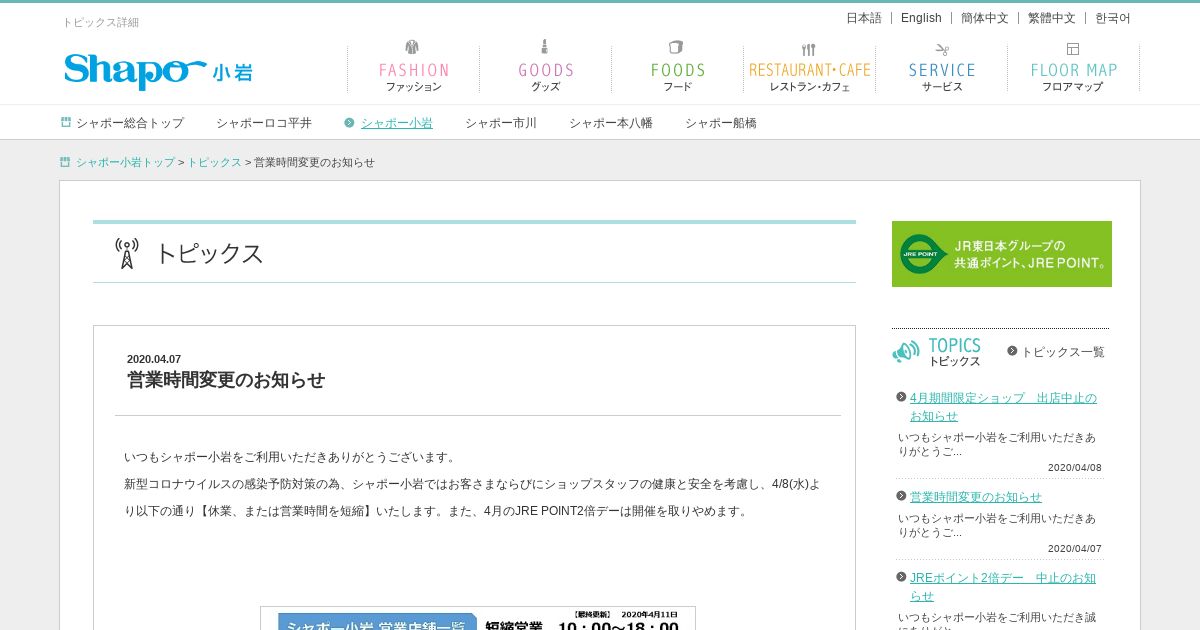Viewport: 1200px width, 630px height.
Task: Click the トピックス詳細 header text
Action: point(101,22)
